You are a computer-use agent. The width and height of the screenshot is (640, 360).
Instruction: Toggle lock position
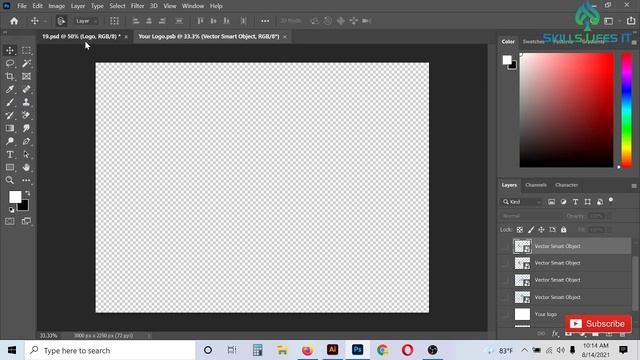[541, 230]
